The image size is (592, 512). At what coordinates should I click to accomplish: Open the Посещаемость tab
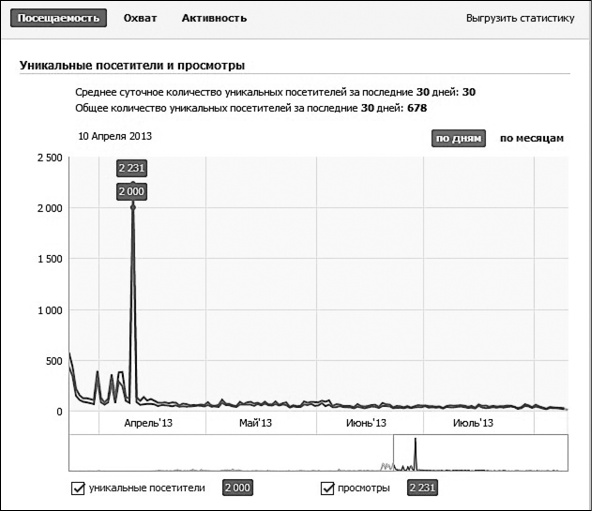[59, 18]
